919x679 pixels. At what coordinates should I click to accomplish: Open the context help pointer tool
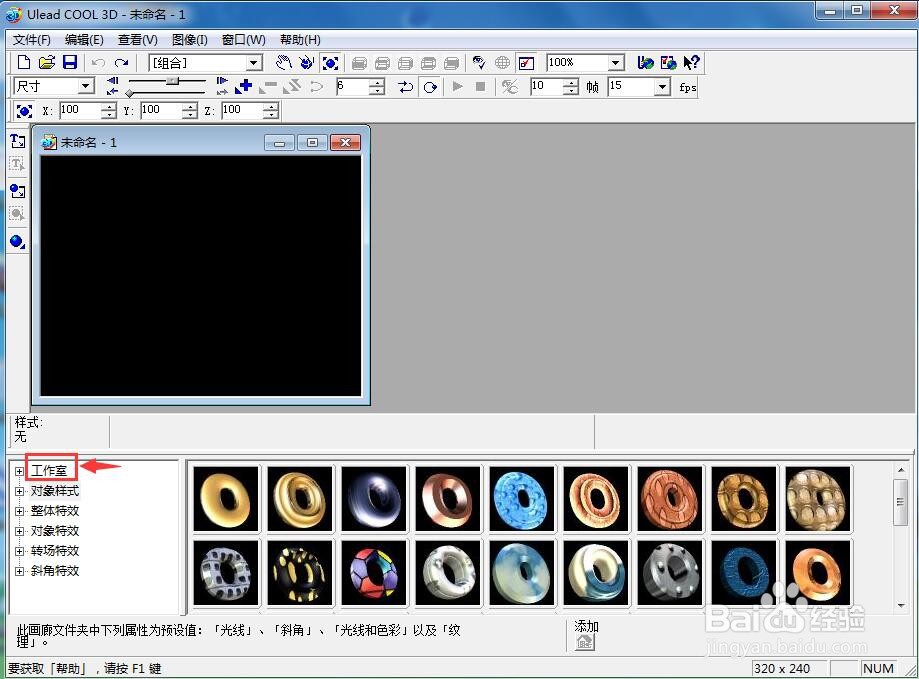pyautogui.click(x=692, y=63)
